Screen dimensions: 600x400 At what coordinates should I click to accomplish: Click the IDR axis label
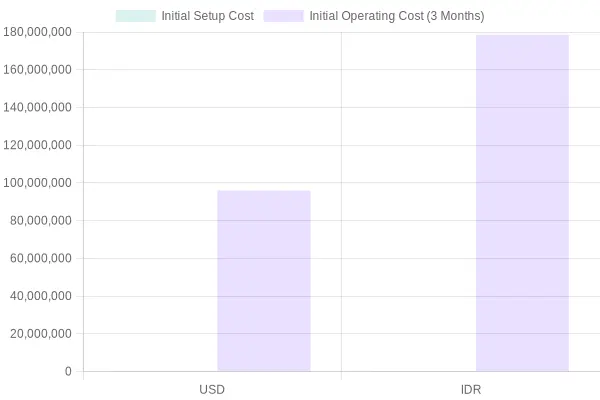tap(471, 390)
